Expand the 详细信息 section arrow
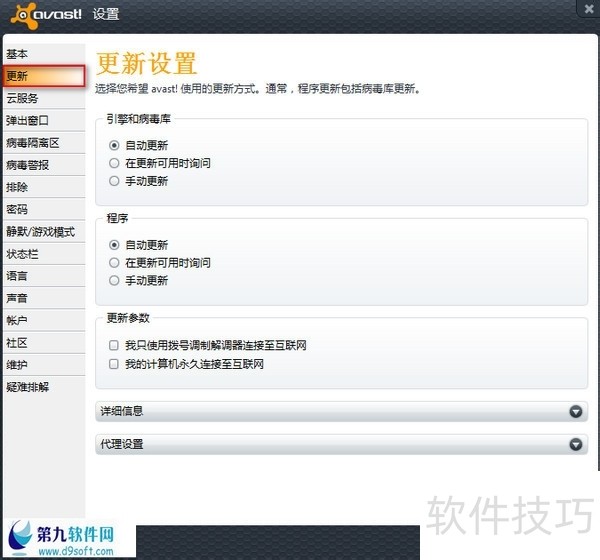The image size is (600, 560). (x=575, y=412)
